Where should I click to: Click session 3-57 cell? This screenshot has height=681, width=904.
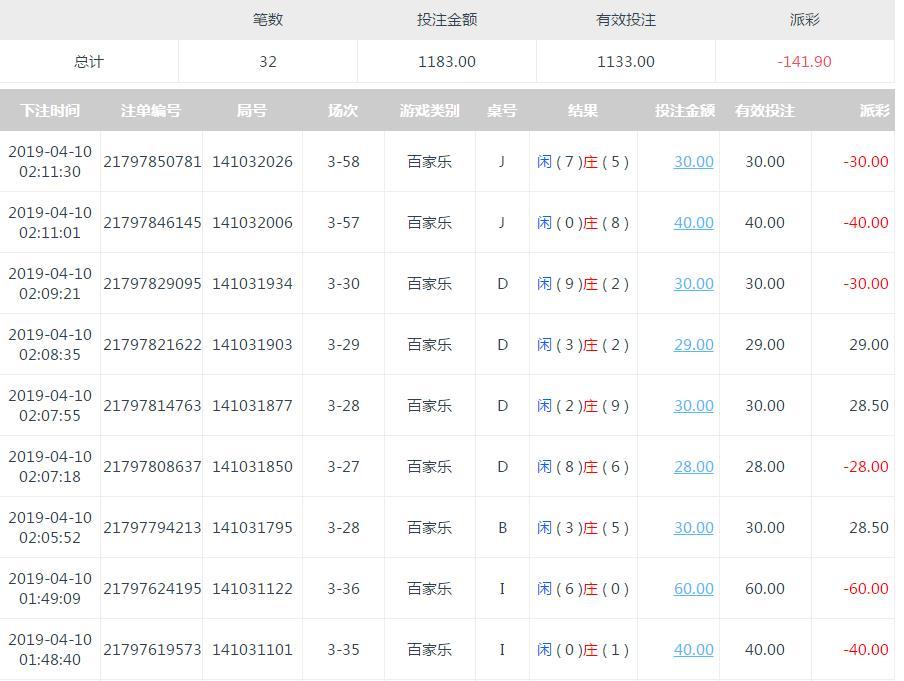coord(344,223)
